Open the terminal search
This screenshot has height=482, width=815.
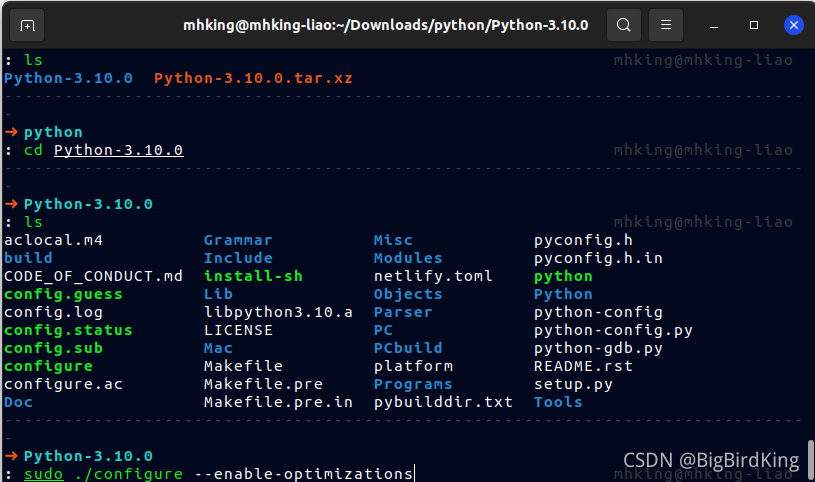coord(624,25)
